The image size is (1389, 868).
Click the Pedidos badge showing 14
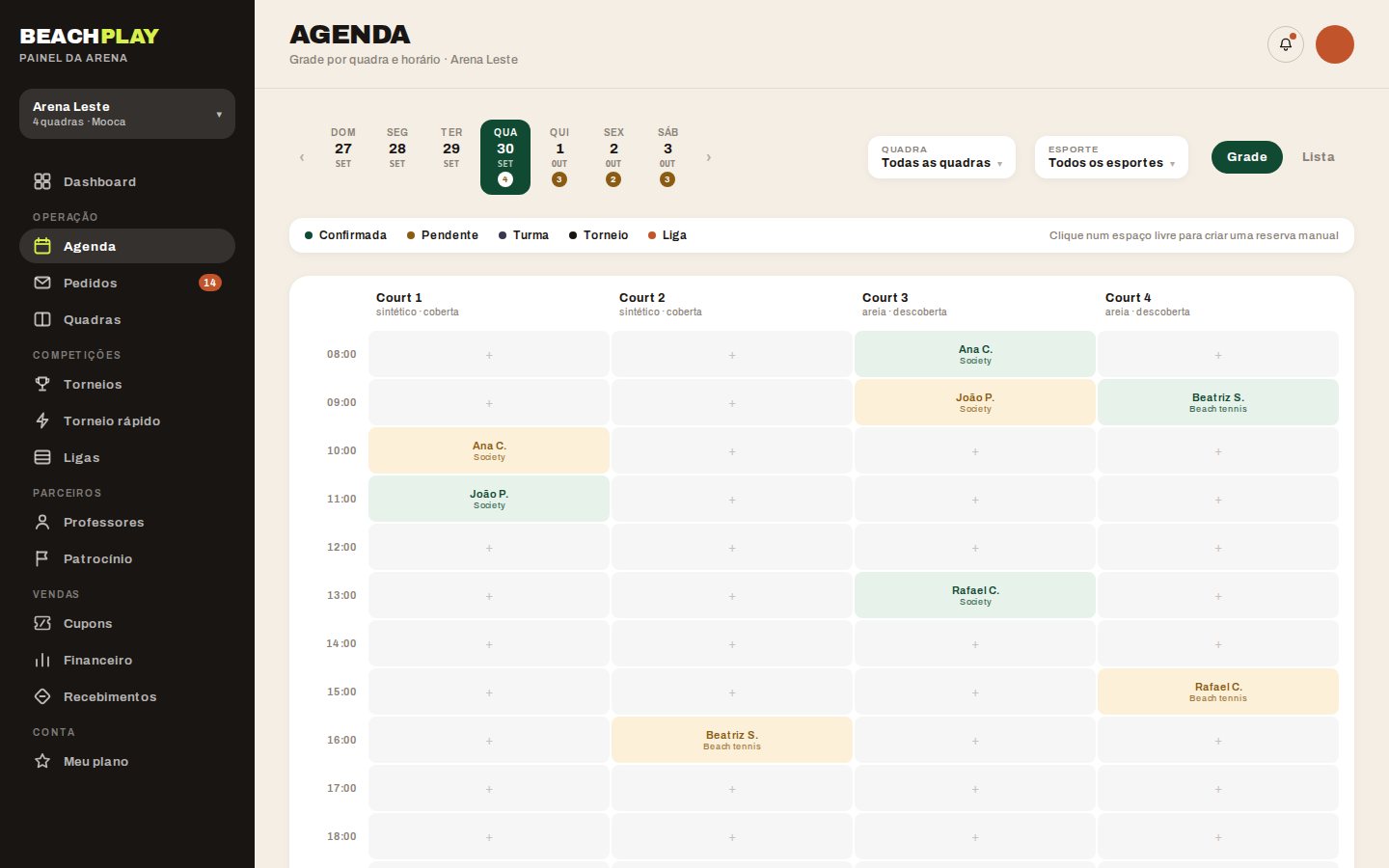tap(210, 283)
